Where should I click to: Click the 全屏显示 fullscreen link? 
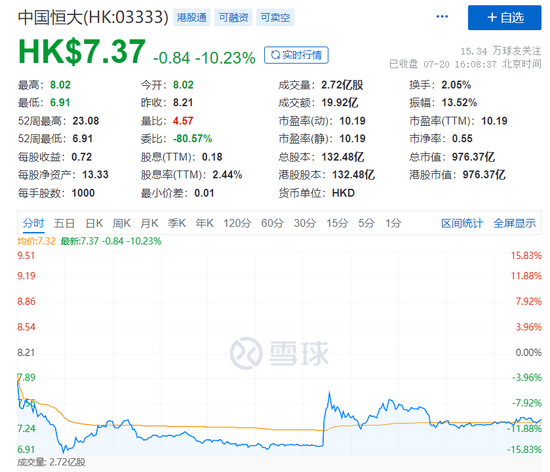[515, 223]
